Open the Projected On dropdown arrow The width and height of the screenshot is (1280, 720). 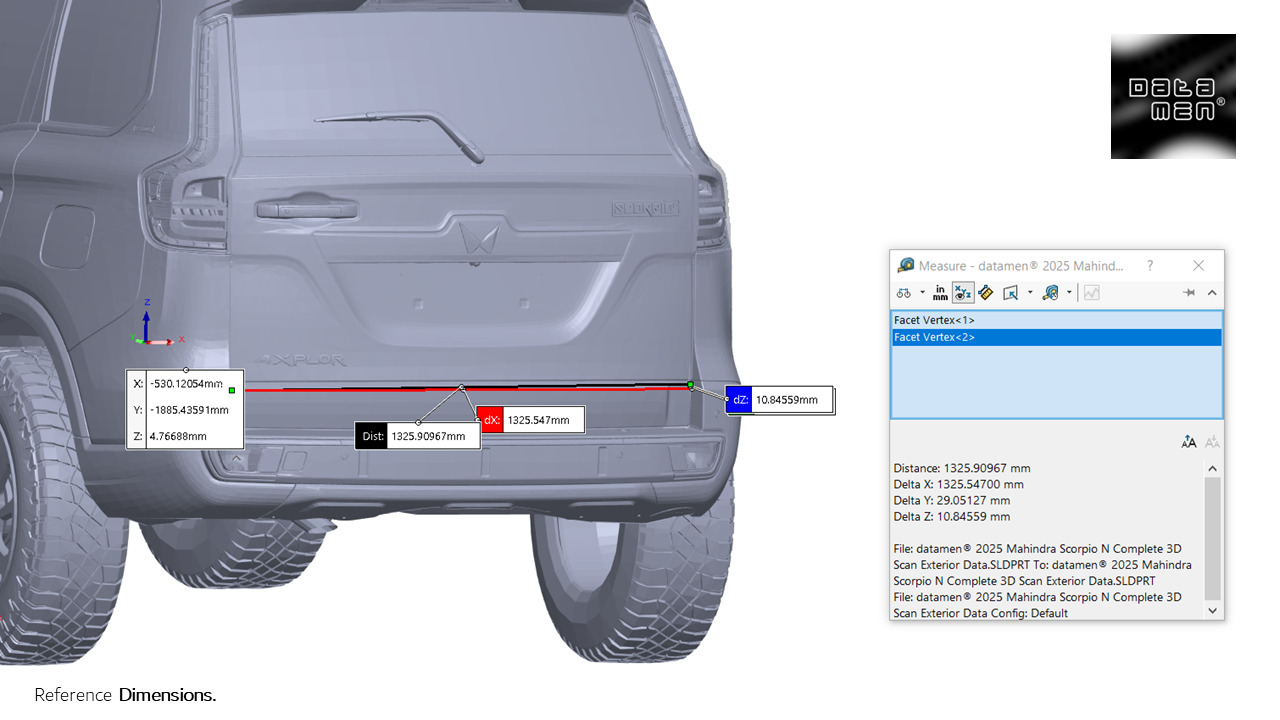click(1029, 293)
